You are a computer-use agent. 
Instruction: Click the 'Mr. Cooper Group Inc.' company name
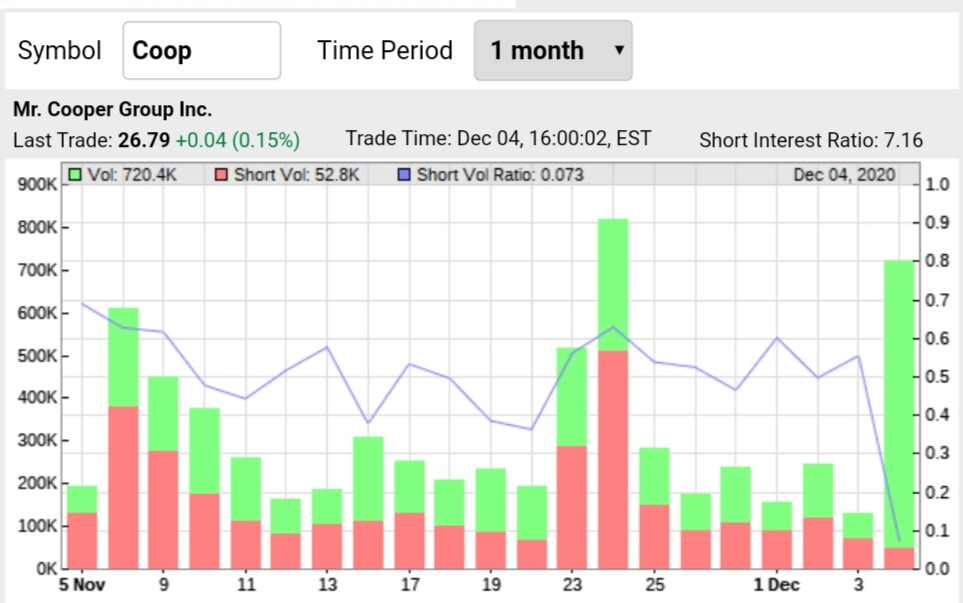tap(113, 109)
